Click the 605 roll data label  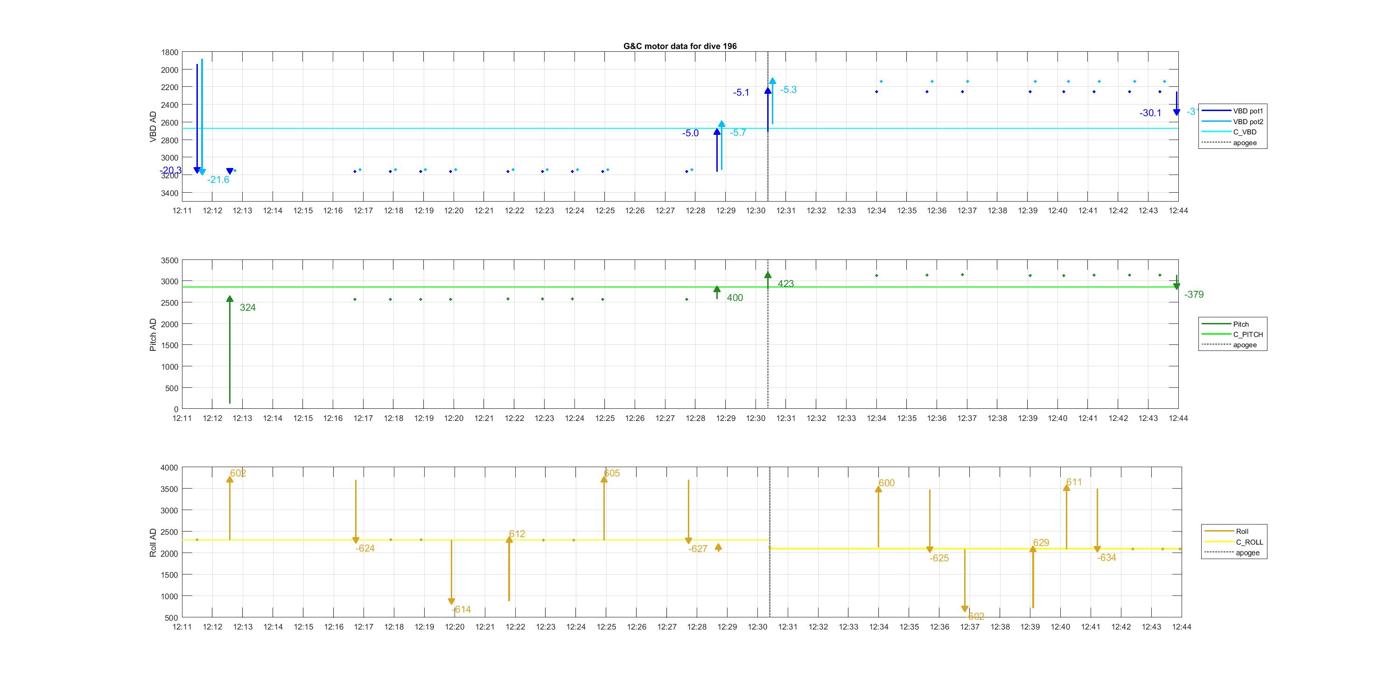612,473
